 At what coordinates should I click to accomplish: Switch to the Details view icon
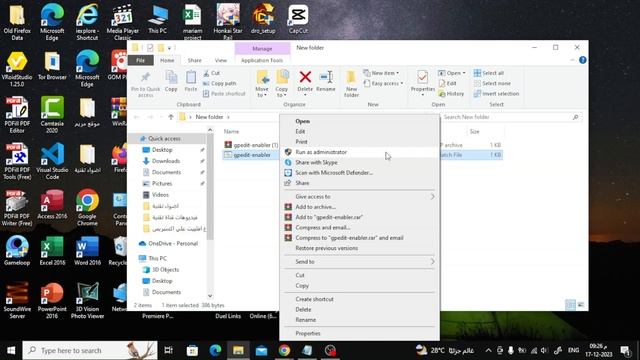pos(570,304)
